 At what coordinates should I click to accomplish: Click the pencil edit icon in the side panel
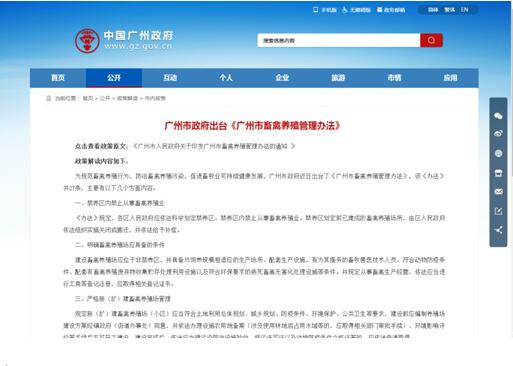click(x=498, y=211)
